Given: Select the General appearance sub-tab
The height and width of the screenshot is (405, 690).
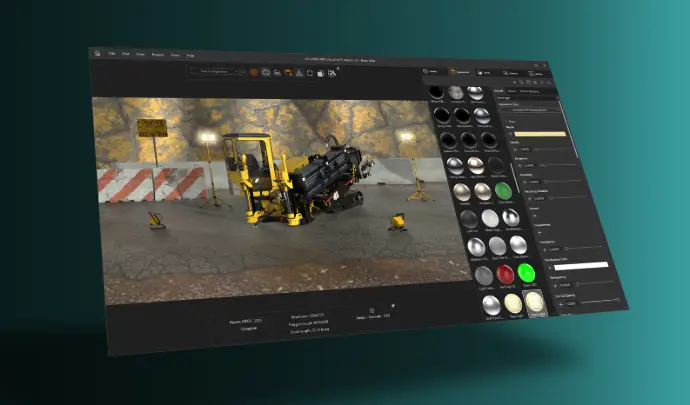Looking at the screenshot, I should (x=498, y=91).
